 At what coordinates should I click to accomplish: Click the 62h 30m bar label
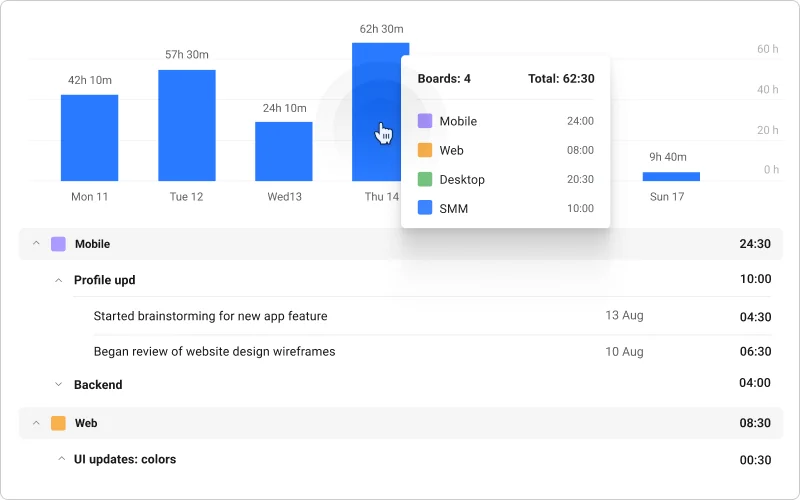click(x=381, y=29)
